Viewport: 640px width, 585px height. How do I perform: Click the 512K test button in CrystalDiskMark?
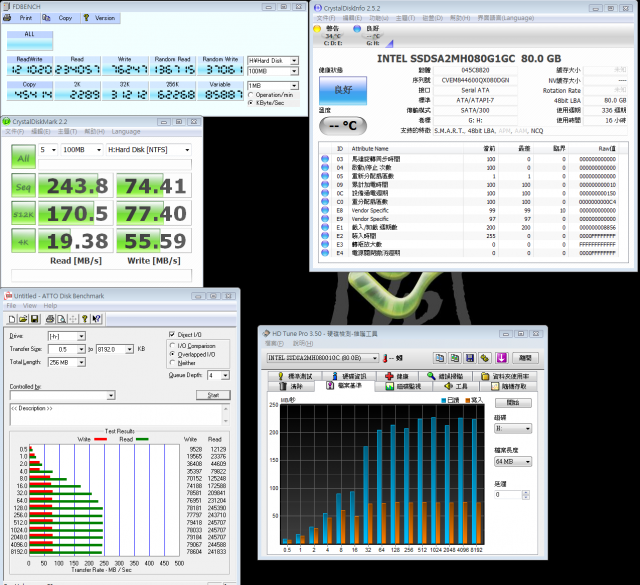[23, 214]
